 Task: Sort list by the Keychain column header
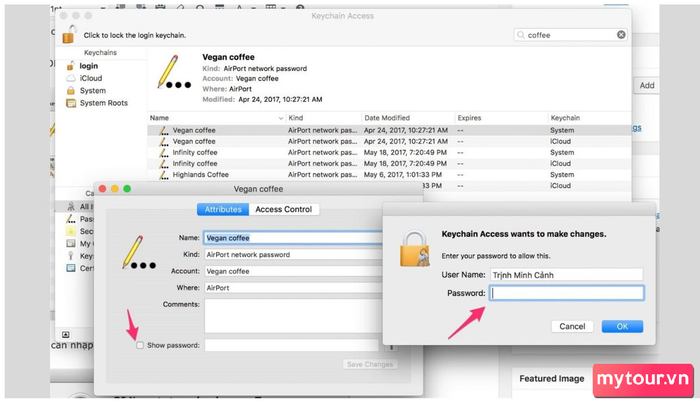[589, 118]
